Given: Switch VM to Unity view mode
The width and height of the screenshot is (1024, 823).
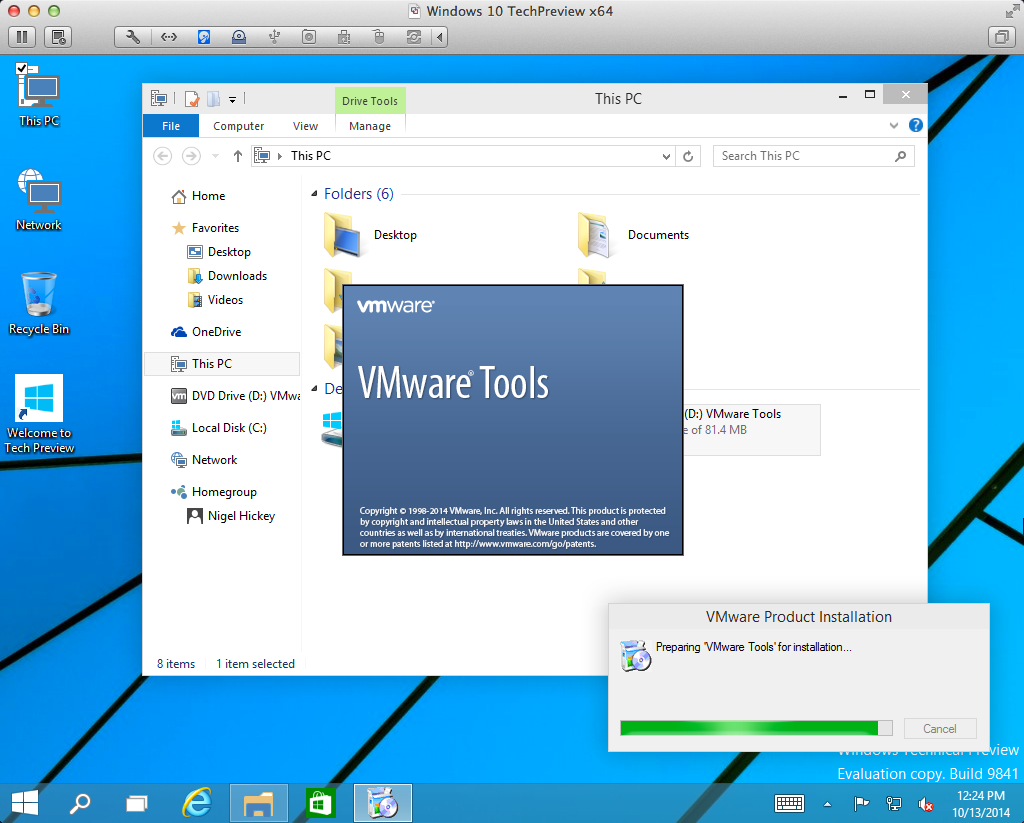Looking at the screenshot, I should point(1001,37).
